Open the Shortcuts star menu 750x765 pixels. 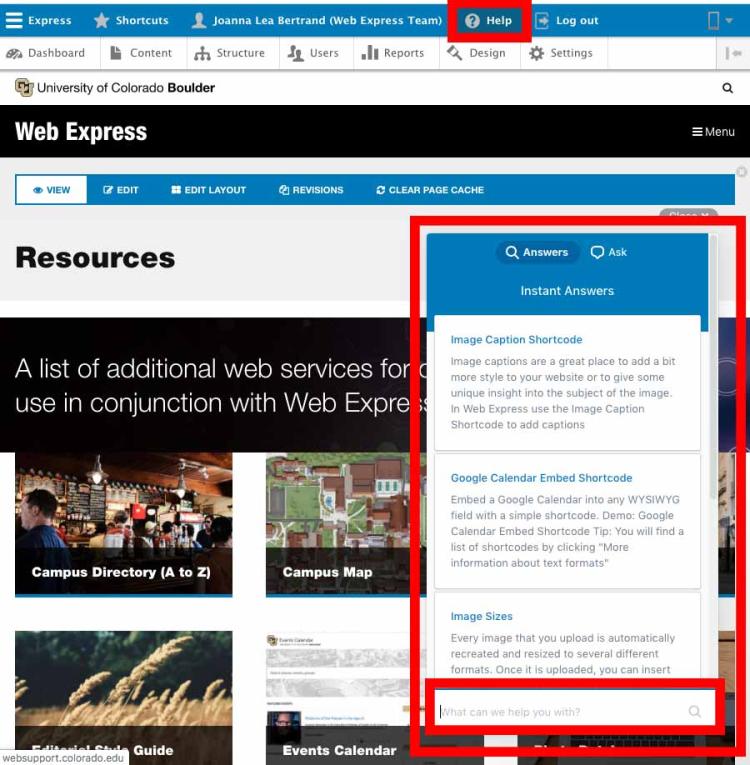[131, 20]
